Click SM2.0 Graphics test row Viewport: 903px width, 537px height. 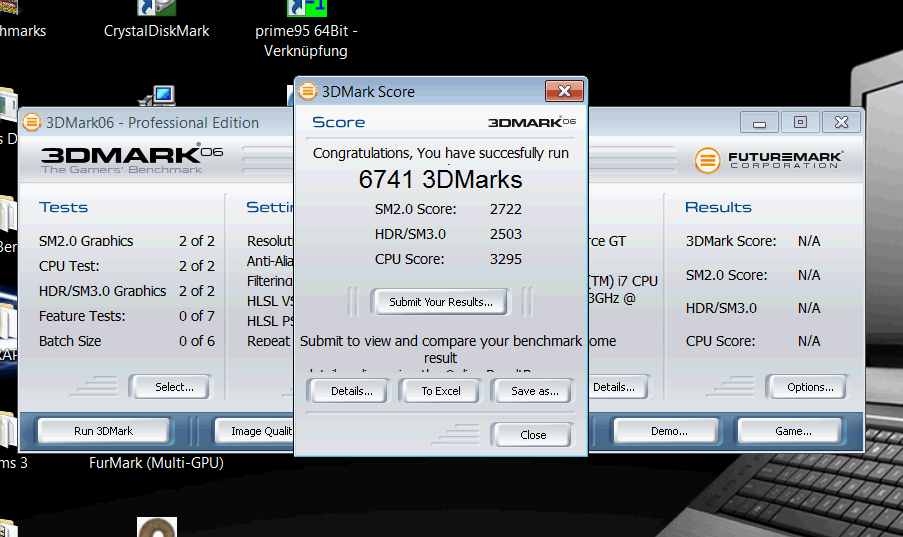tap(127, 241)
